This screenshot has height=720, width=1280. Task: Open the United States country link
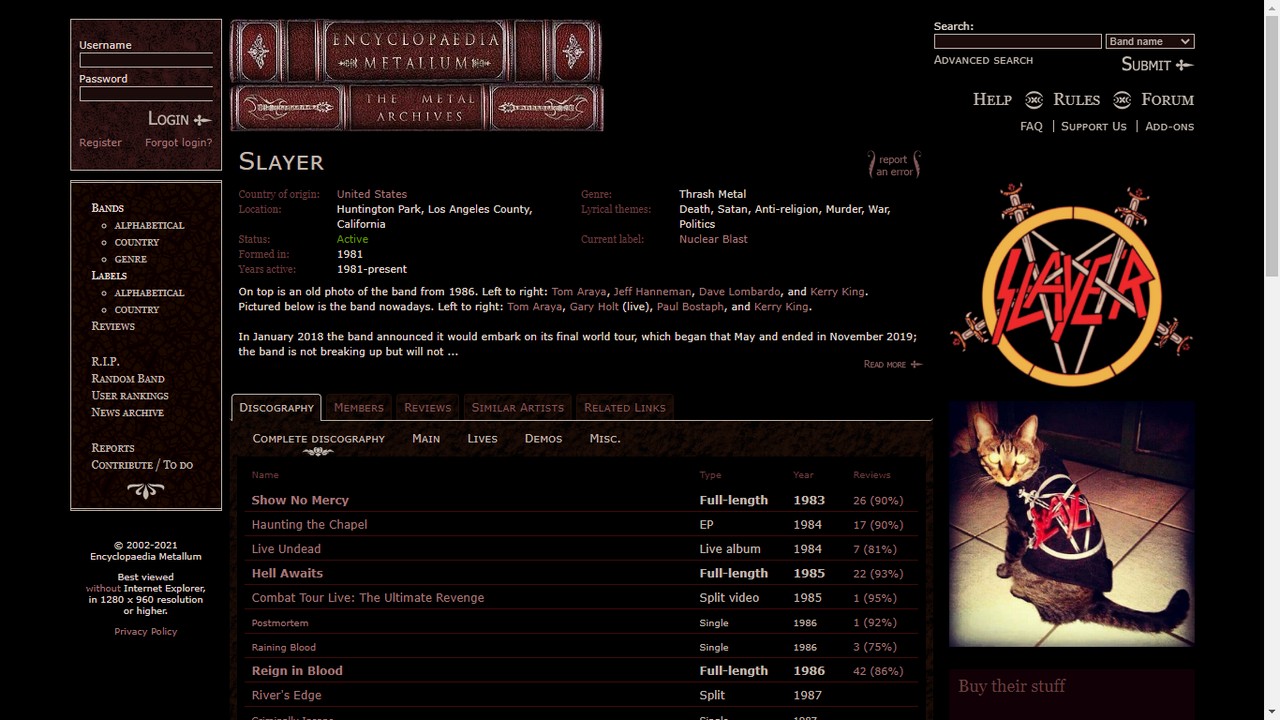click(x=372, y=194)
